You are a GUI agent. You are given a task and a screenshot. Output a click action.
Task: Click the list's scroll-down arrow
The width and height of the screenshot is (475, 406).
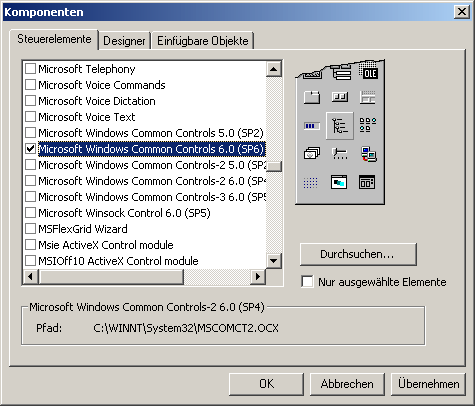point(274,261)
